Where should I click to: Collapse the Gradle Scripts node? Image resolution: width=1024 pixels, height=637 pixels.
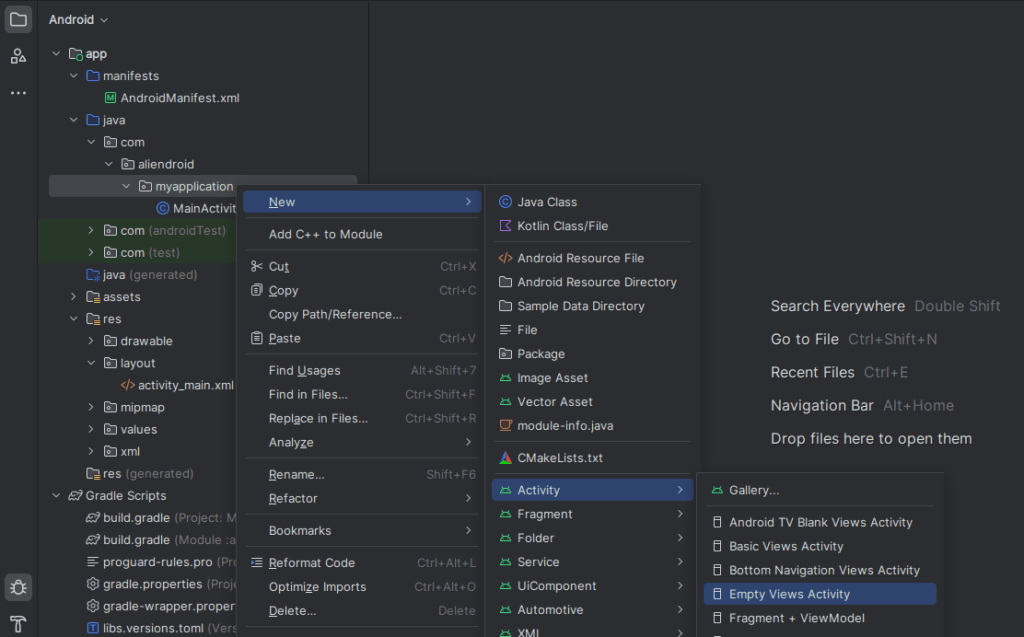tap(56, 496)
